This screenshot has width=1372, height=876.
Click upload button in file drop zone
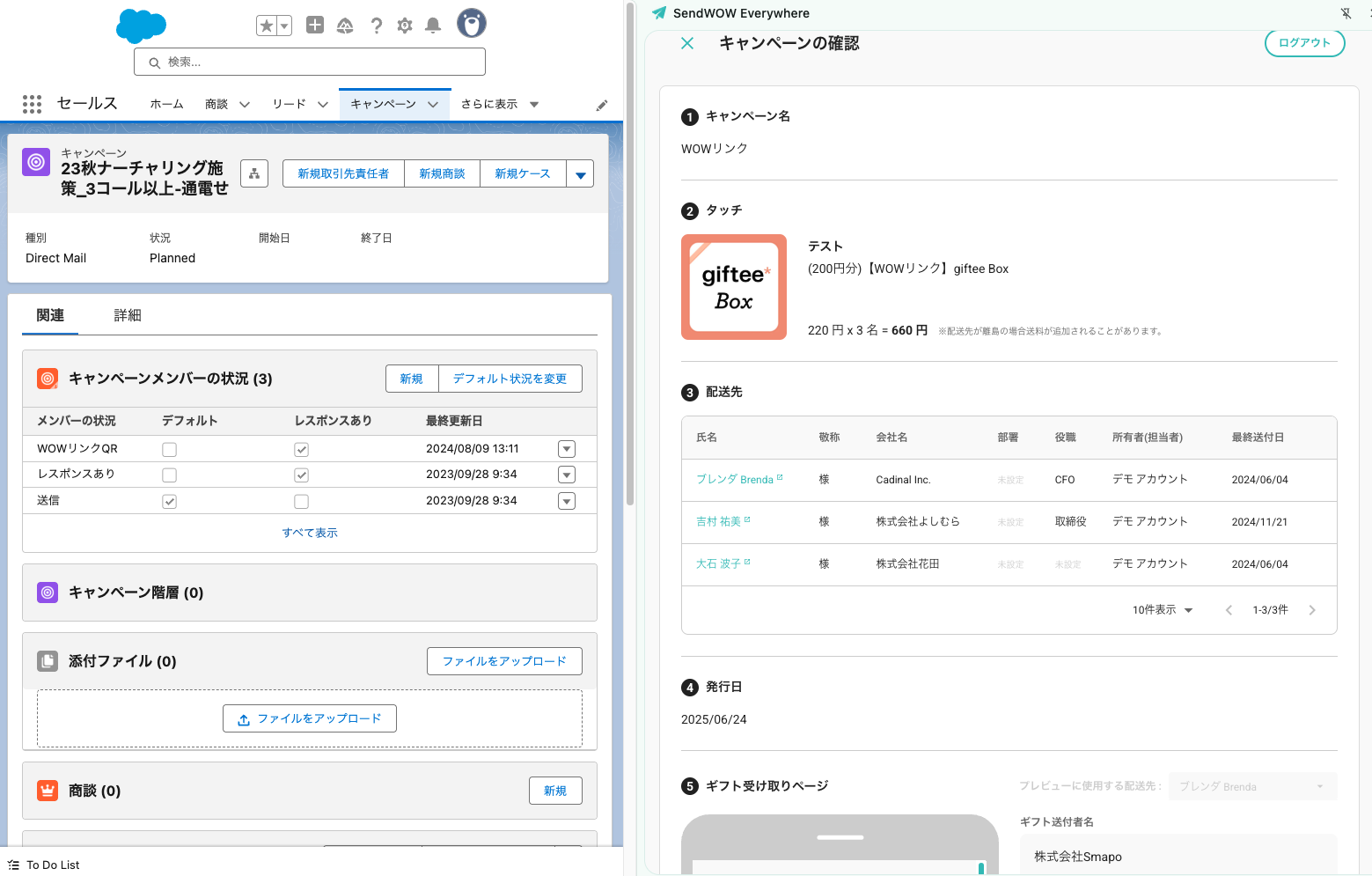310,718
